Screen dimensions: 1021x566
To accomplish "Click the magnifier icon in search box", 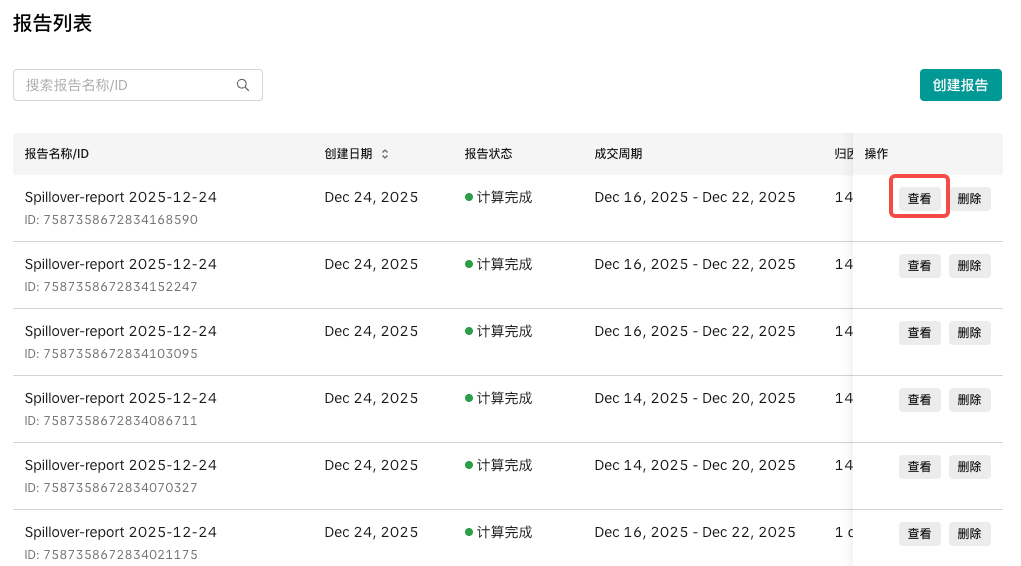I will pyautogui.click(x=243, y=85).
